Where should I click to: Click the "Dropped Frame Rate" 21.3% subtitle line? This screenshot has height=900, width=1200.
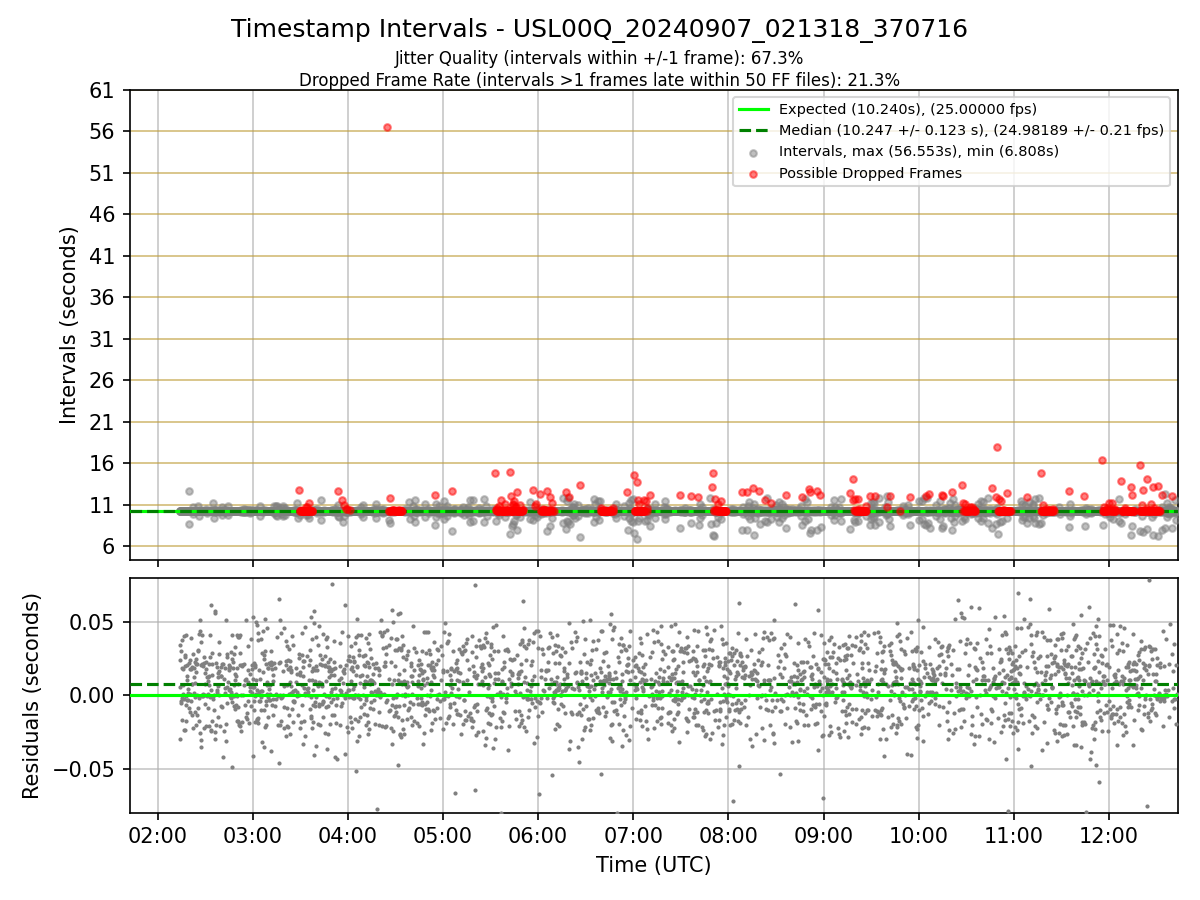click(599, 80)
